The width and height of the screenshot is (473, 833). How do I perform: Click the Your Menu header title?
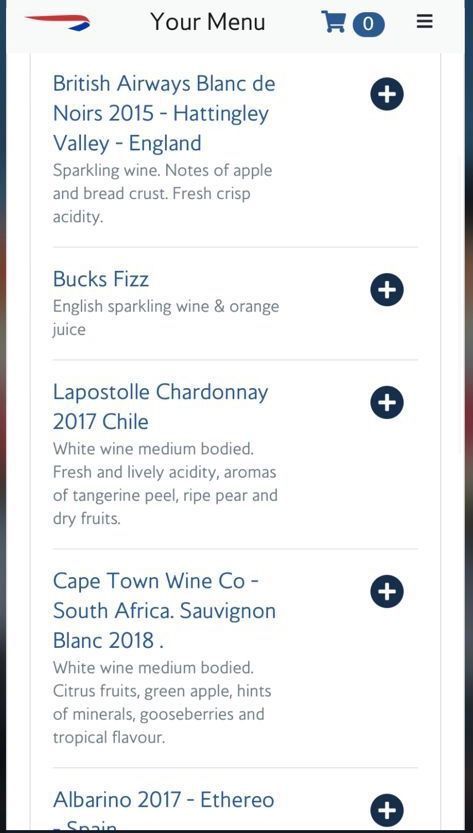tap(208, 22)
